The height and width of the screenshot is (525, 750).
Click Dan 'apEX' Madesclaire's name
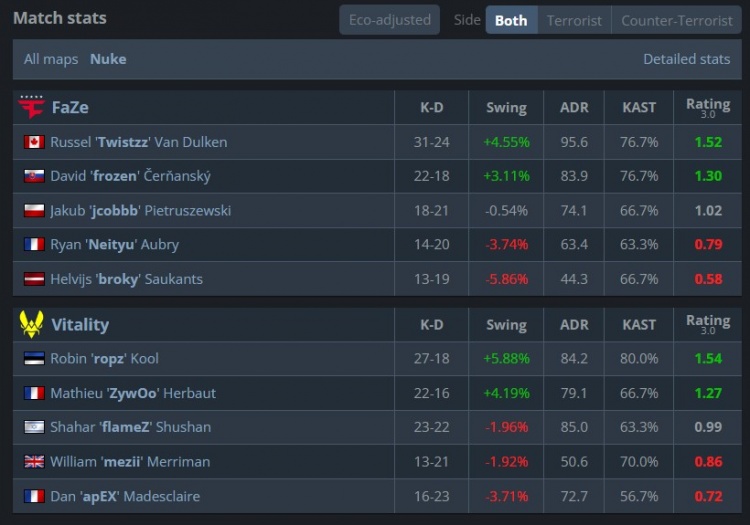pos(125,496)
